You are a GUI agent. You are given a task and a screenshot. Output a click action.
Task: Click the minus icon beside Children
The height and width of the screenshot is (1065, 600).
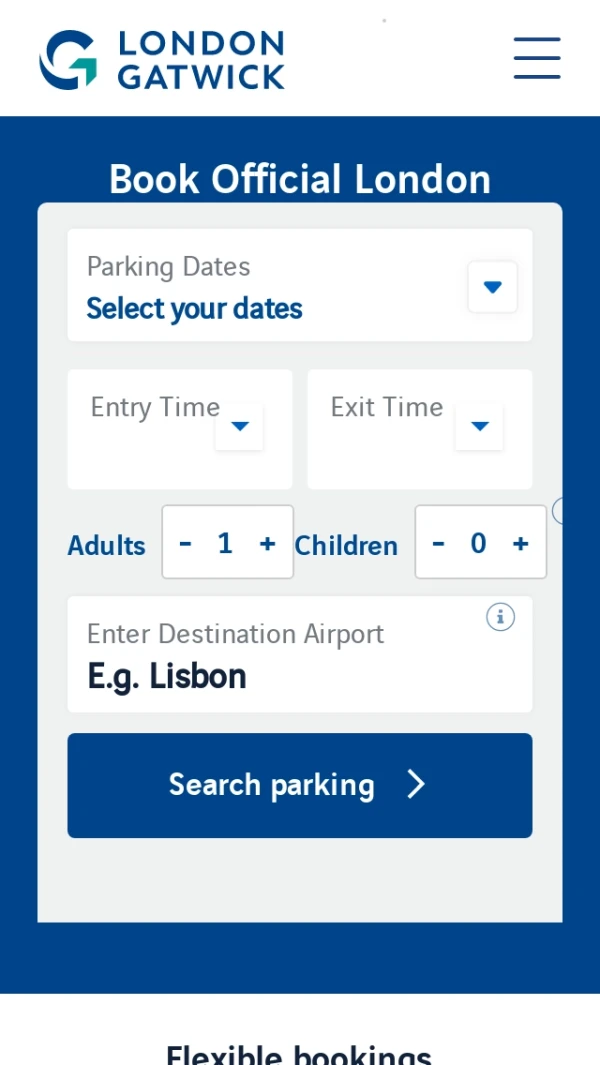point(438,543)
